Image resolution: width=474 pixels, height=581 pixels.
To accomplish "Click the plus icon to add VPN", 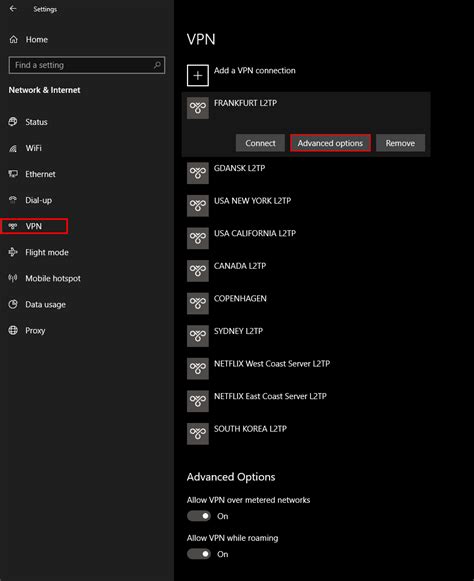I will tap(198, 76).
